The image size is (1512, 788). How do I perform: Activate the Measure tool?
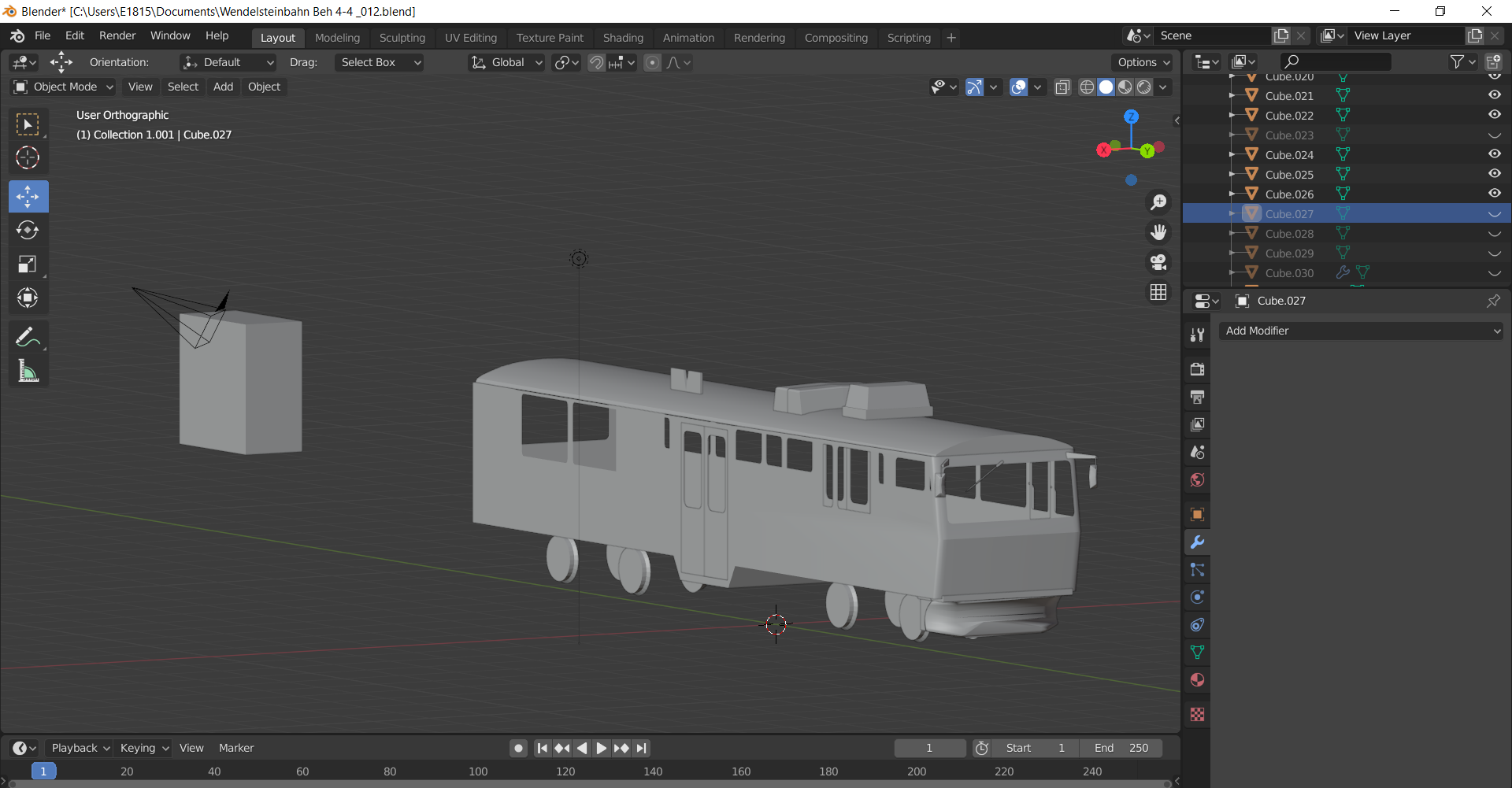click(x=28, y=371)
